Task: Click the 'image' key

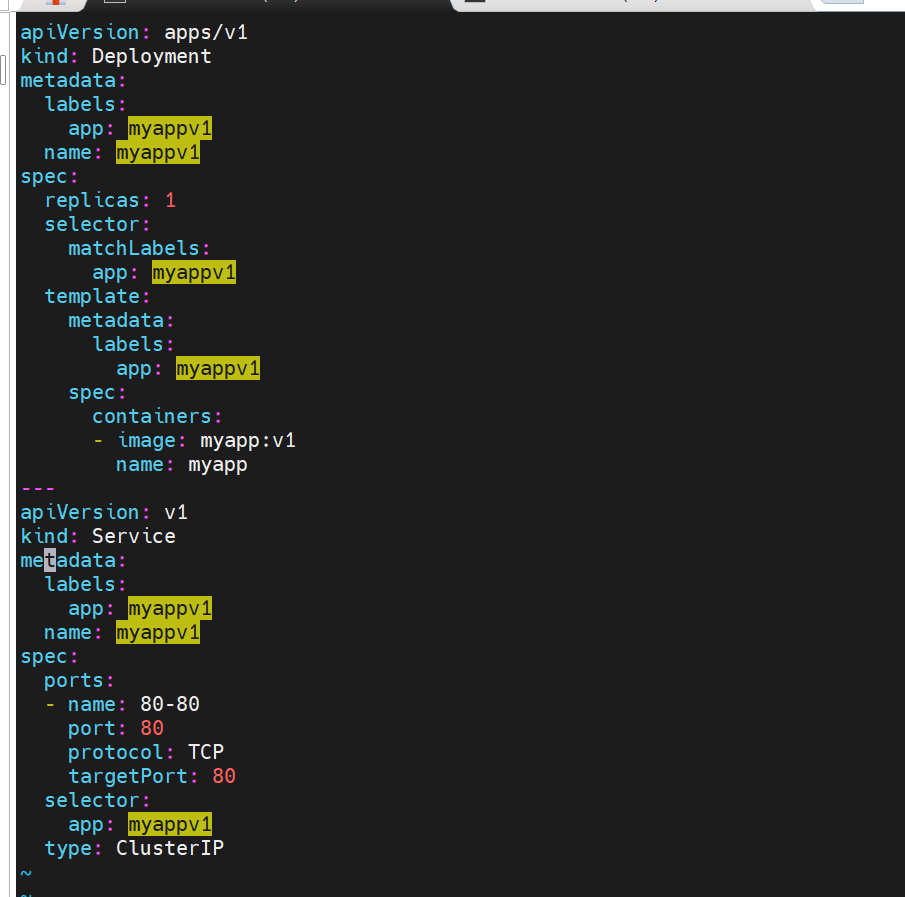Action: [x=146, y=441]
